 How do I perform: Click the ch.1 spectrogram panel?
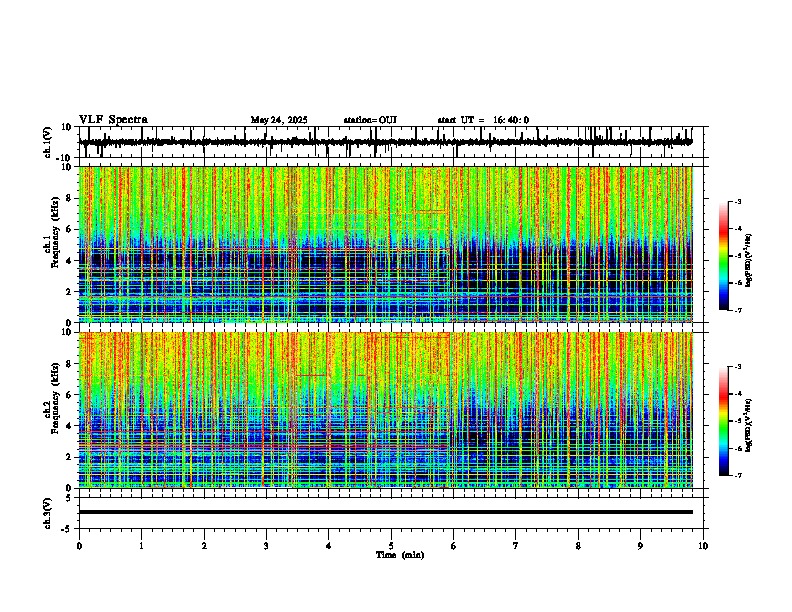click(385, 244)
